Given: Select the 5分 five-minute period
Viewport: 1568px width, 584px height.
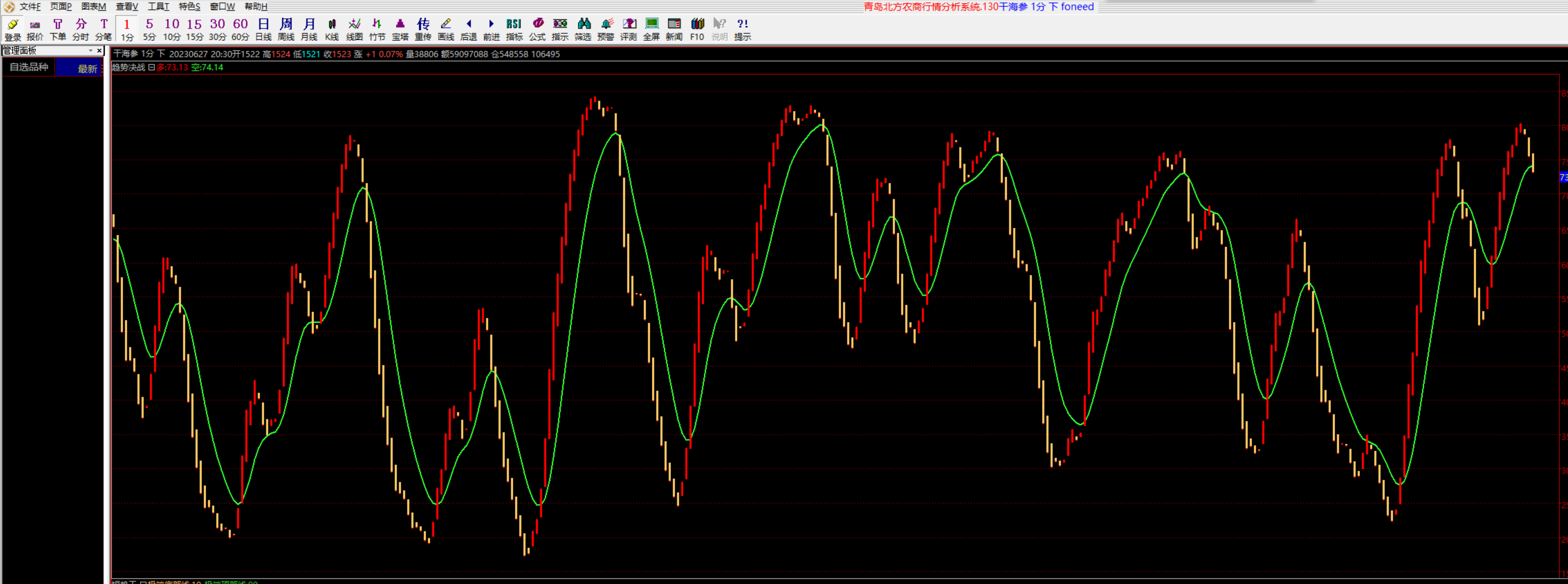Looking at the screenshot, I should click(x=149, y=29).
